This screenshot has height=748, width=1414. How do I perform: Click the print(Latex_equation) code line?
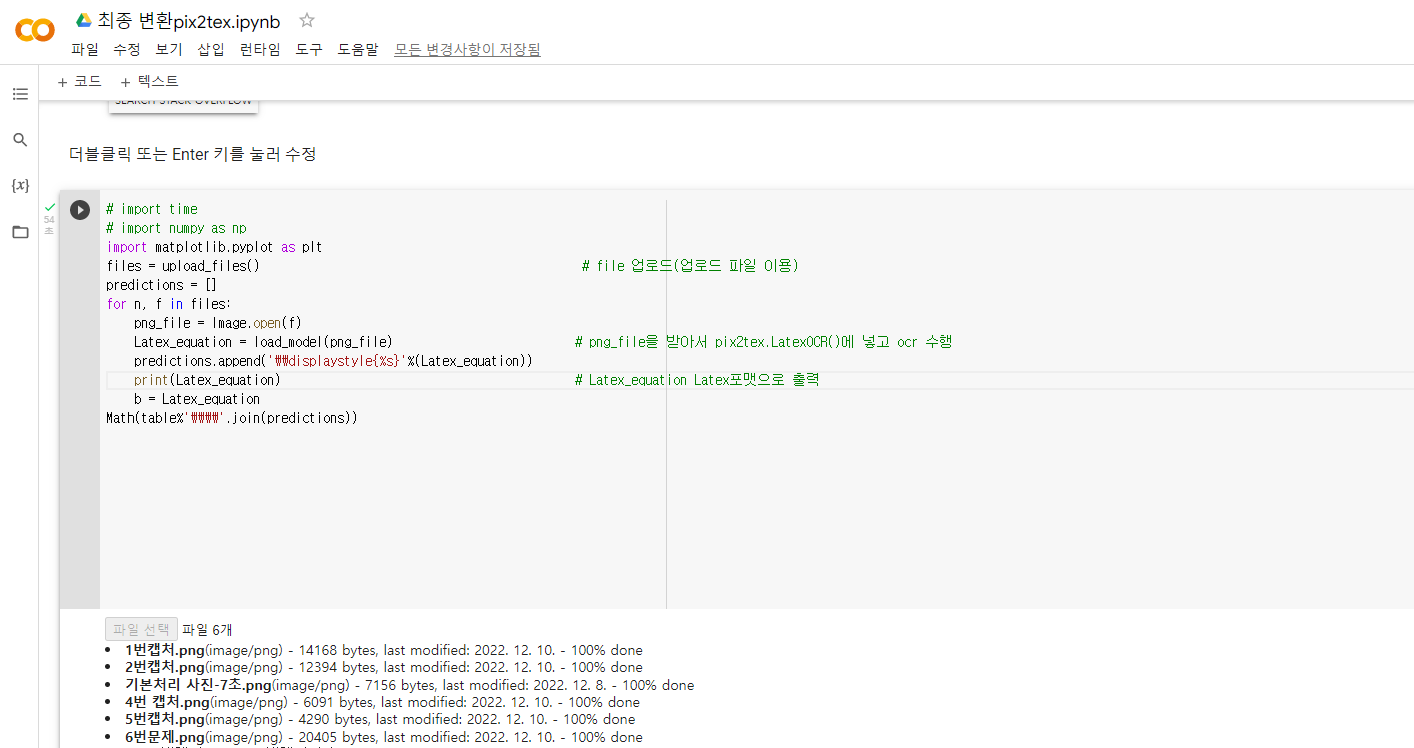tap(207, 380)
